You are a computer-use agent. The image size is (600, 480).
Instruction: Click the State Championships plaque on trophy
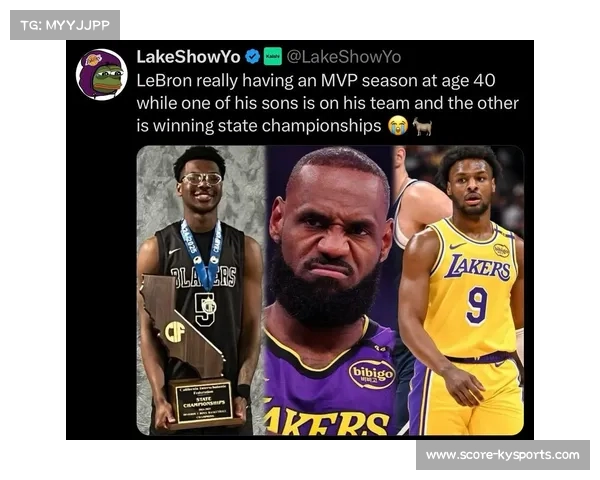204,402
